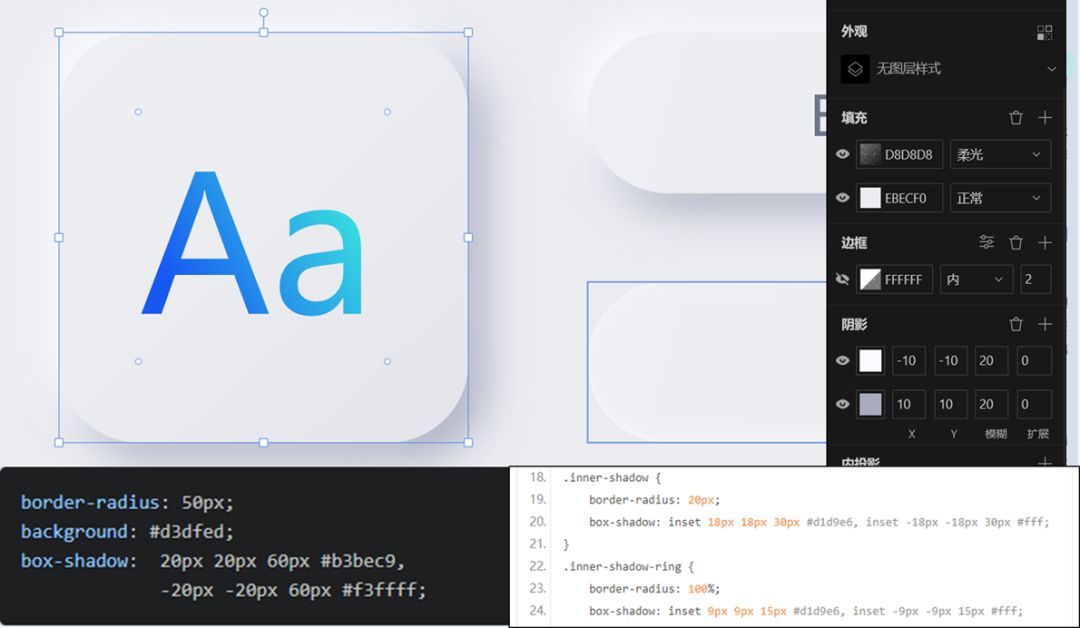1080x628 pixels.
Task: Edit border width field showing 2
Action: tap(1035, 279)
